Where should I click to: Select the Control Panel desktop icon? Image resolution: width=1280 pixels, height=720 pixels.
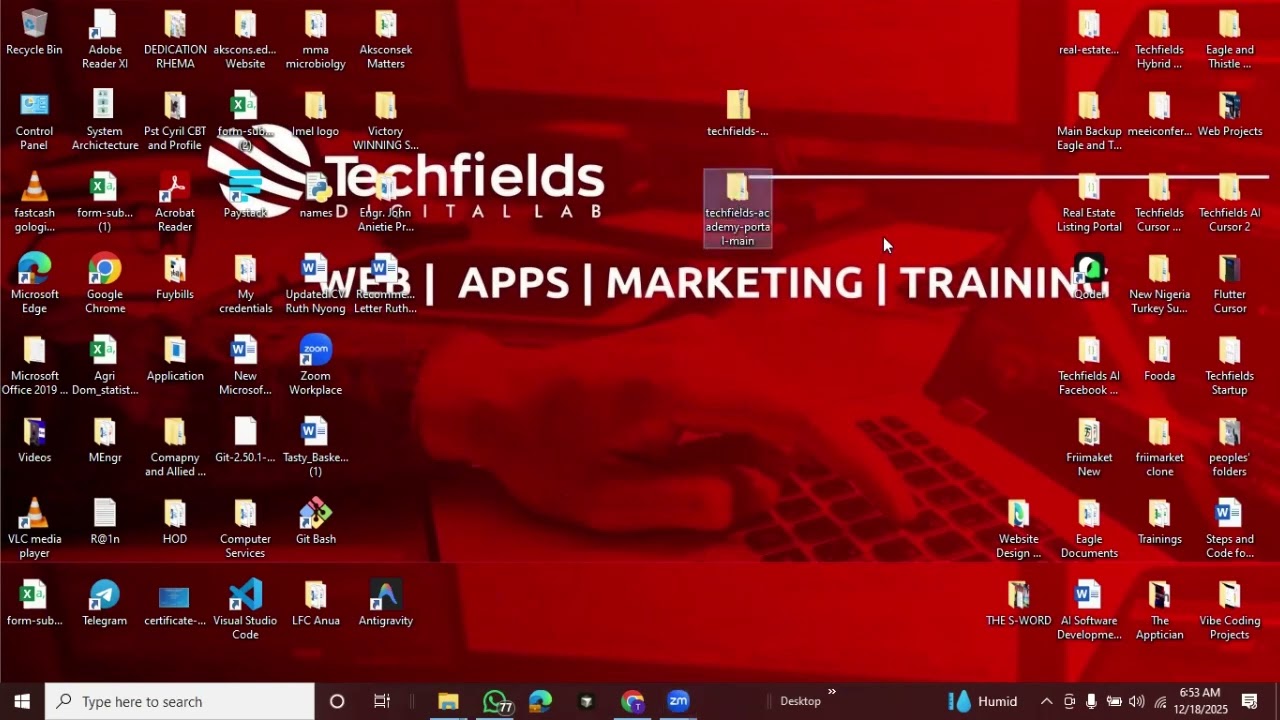tap(34, 120)
